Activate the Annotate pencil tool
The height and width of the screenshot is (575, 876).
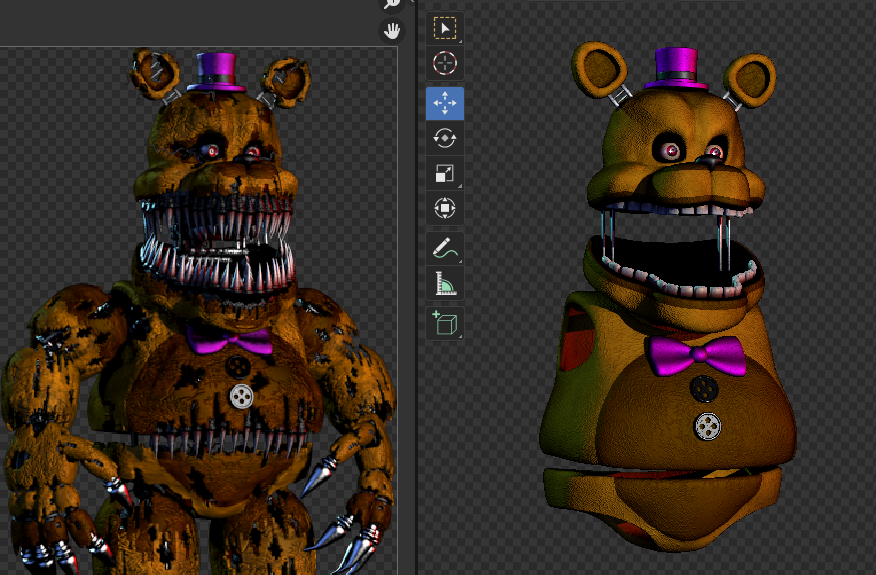pyautogui.click(x=445, y=248)
